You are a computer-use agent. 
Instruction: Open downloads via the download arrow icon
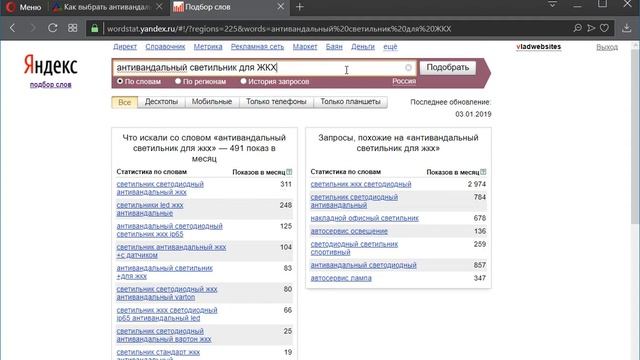click(627, 28)
